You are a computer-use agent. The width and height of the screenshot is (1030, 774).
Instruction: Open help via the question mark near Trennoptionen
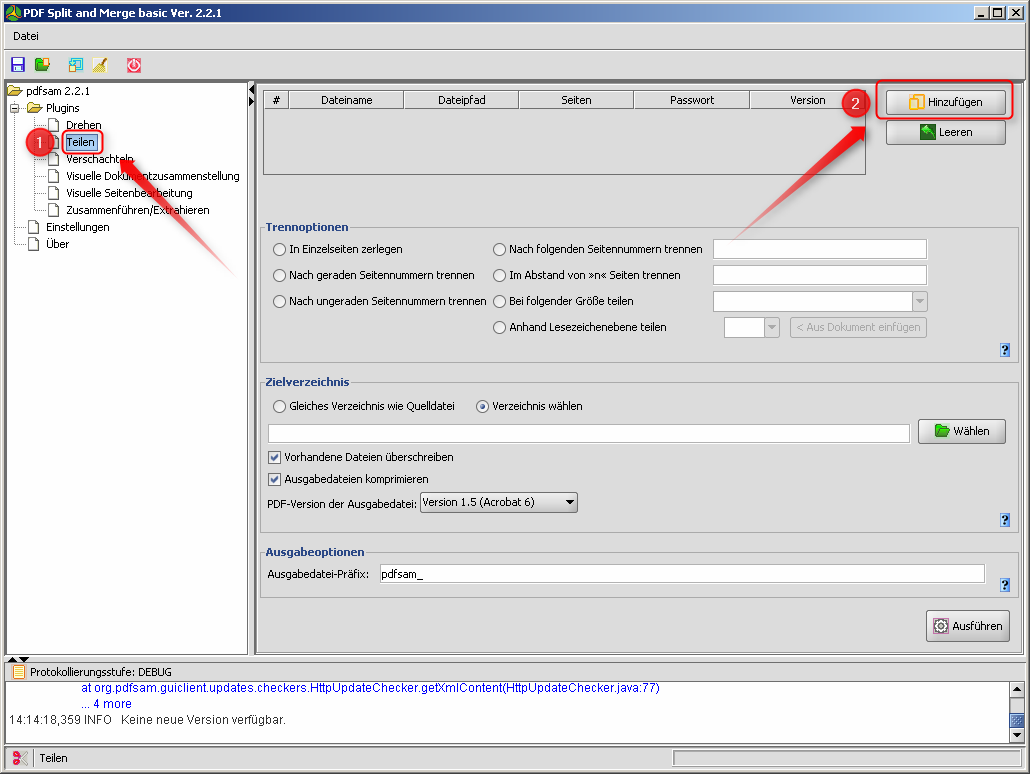[x=1005, y=350]
